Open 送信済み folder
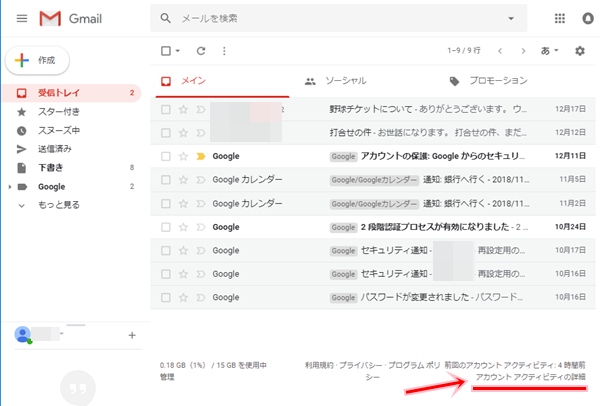The image size is (600, 406). coord(55,149)
